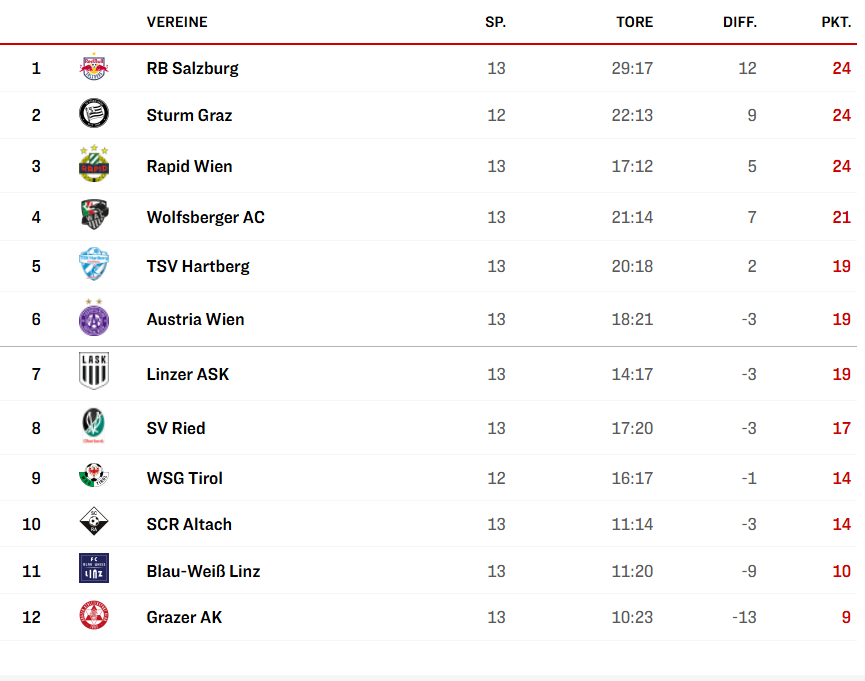Screen dimensions: 865x681
Task: Click the Wolfsberger AC club crest
Action: pos(94,216)
